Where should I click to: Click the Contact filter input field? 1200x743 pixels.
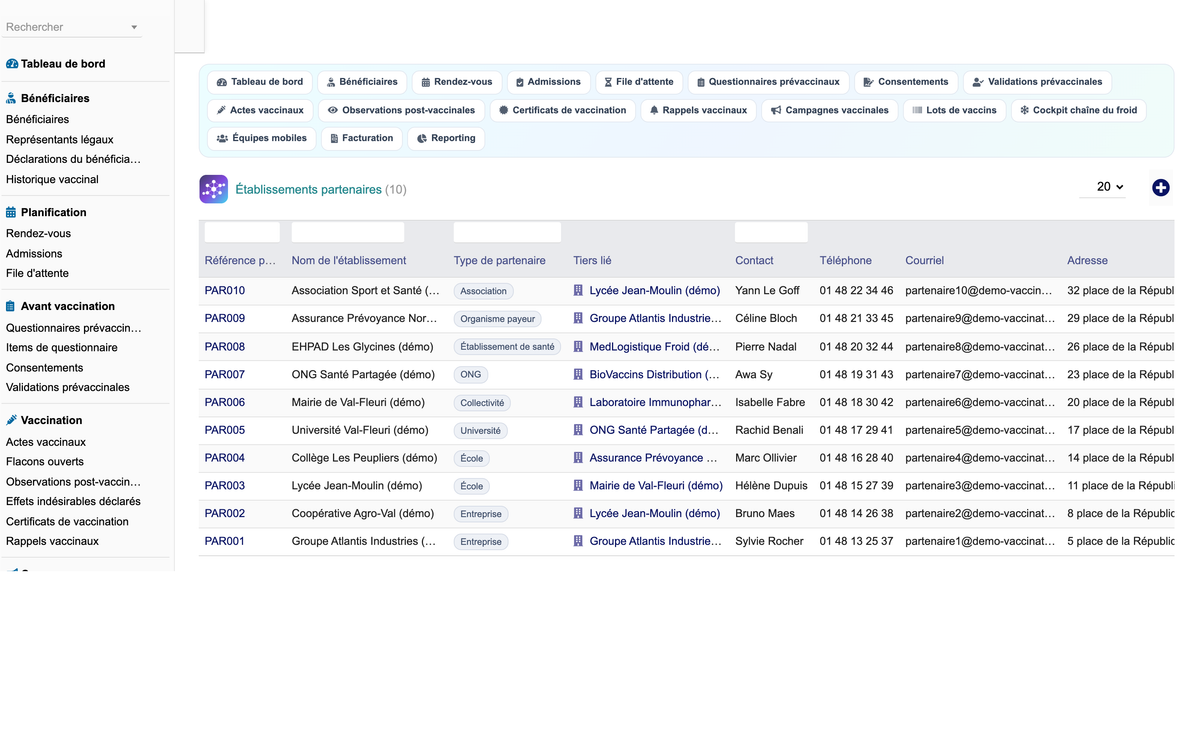[771, 232]
